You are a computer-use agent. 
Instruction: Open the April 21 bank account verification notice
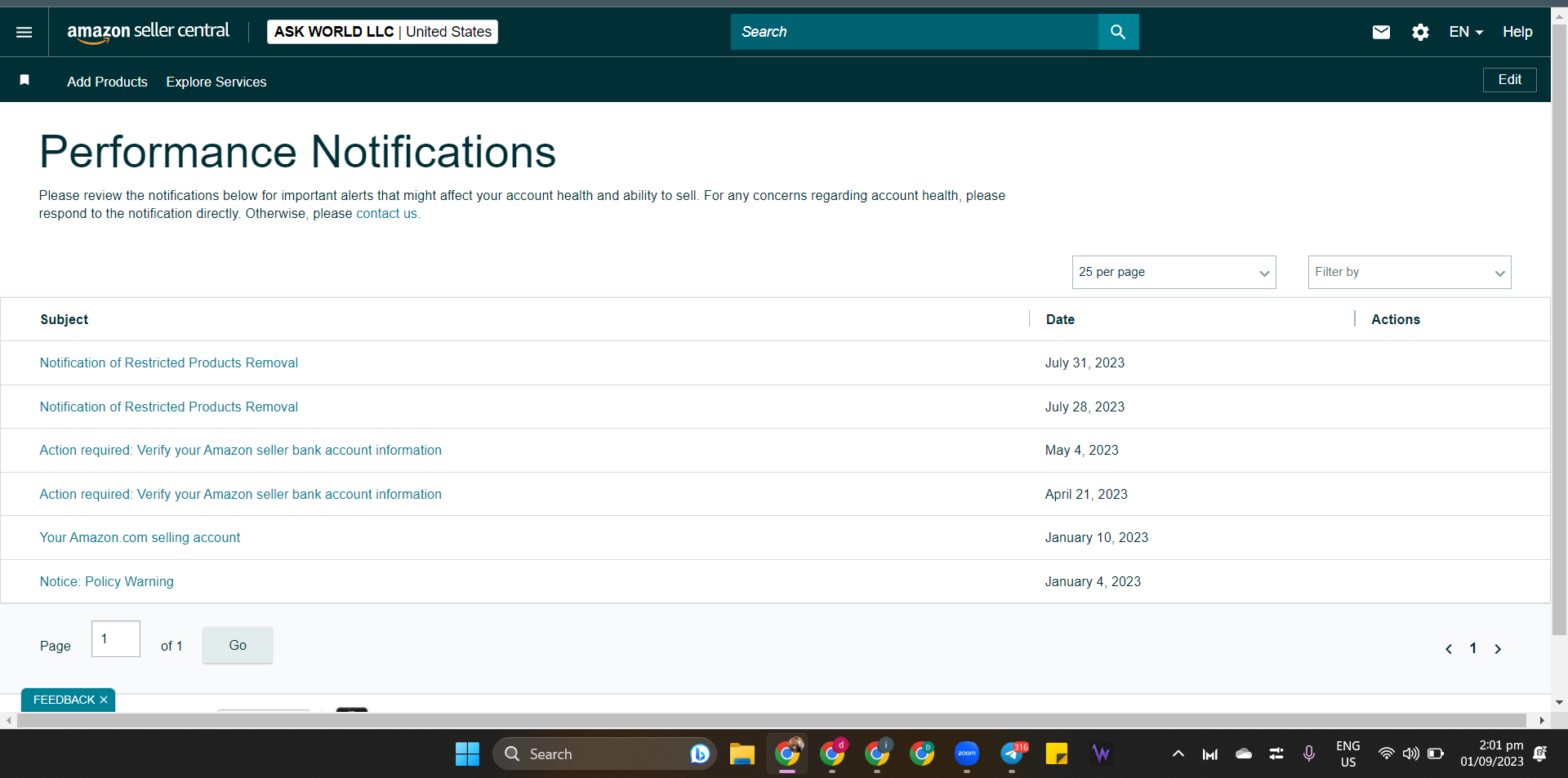[241, 494]
